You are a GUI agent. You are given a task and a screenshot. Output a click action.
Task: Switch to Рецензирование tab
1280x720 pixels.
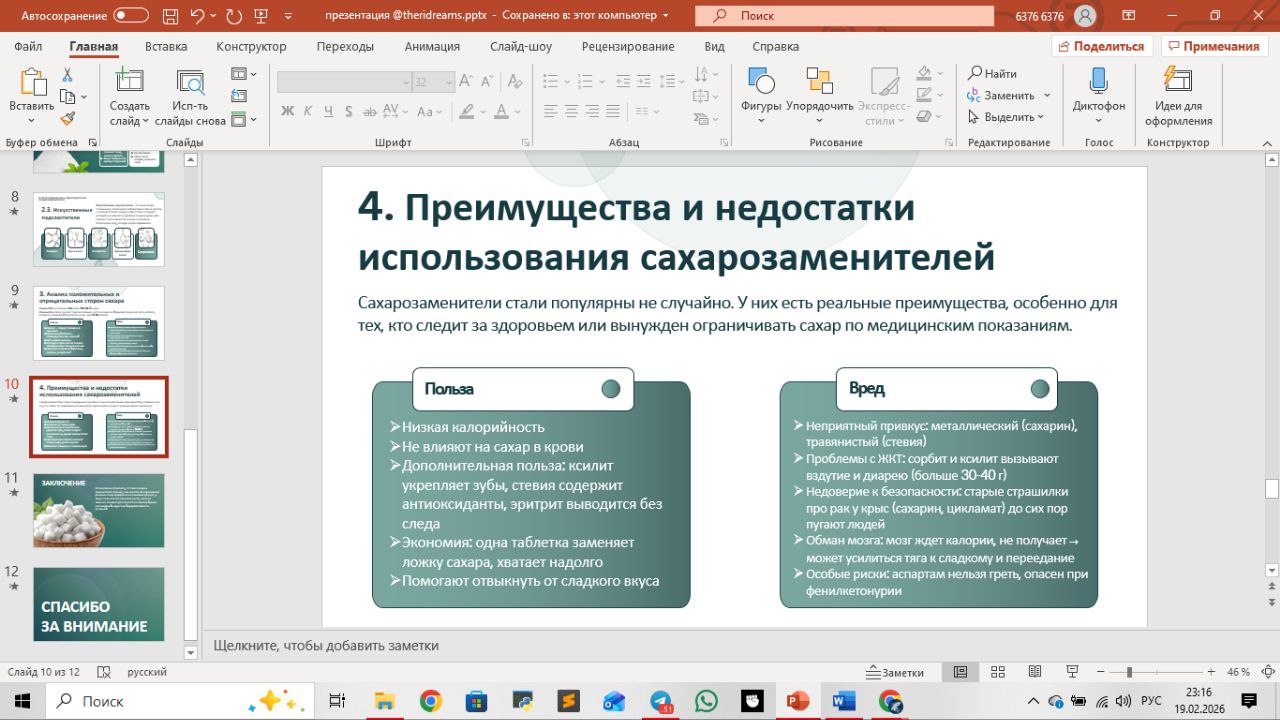[628, 47]
